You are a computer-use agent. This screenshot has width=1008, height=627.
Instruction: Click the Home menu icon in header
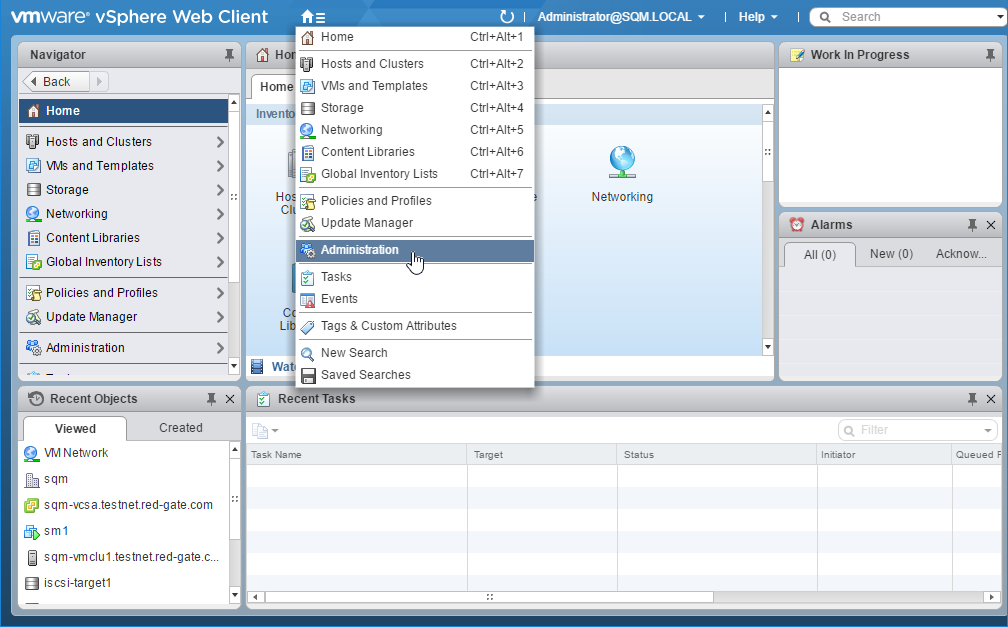[x=312, y=17]
